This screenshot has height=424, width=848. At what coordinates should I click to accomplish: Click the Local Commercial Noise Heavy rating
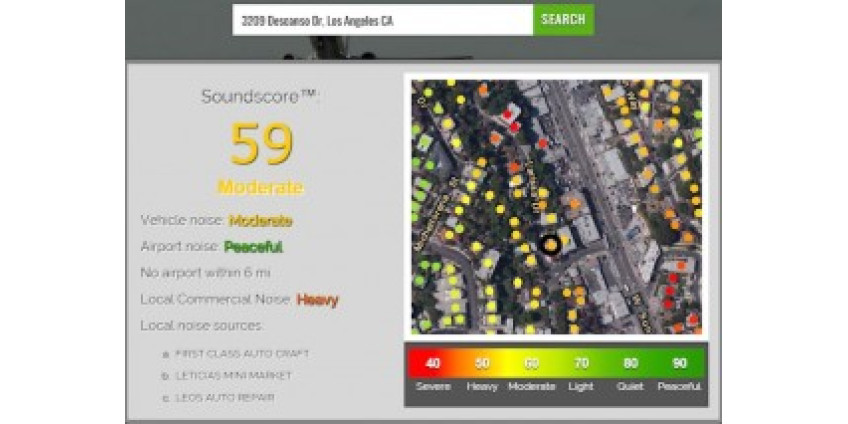coord(317,299)
